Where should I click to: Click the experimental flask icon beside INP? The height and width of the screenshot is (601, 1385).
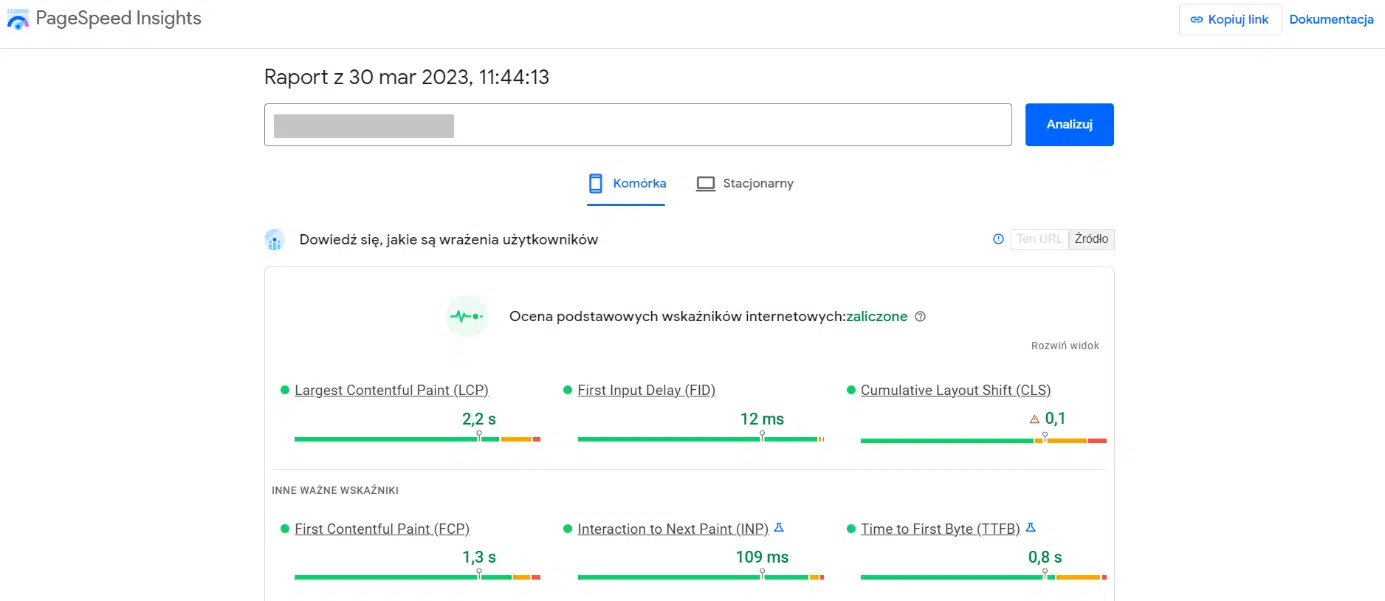(x=779, y=528)
